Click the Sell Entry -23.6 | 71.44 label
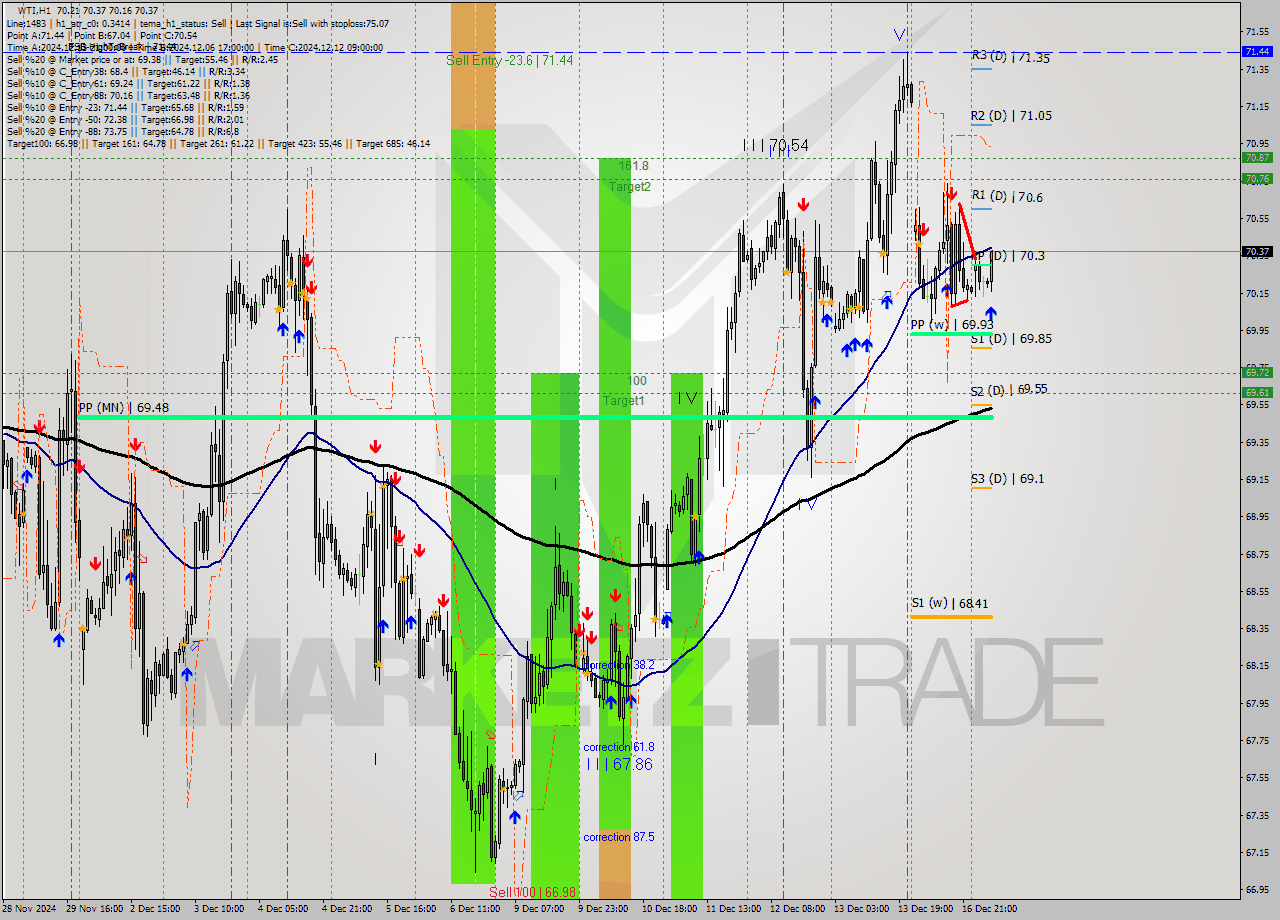Screen dimensions: 1280x920 tap(509, 61)
